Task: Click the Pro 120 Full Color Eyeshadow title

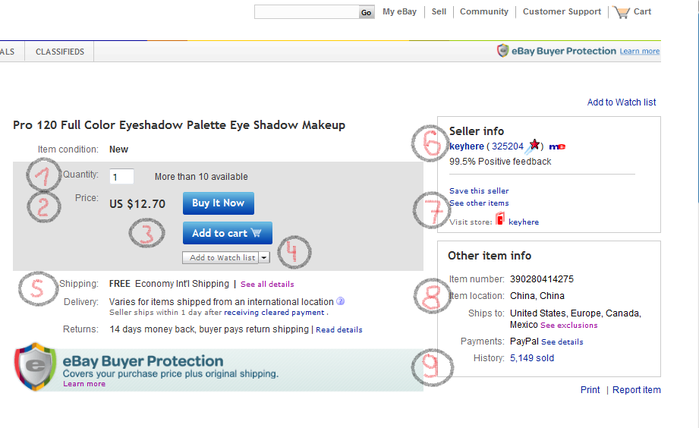Action: click(179, 125)
